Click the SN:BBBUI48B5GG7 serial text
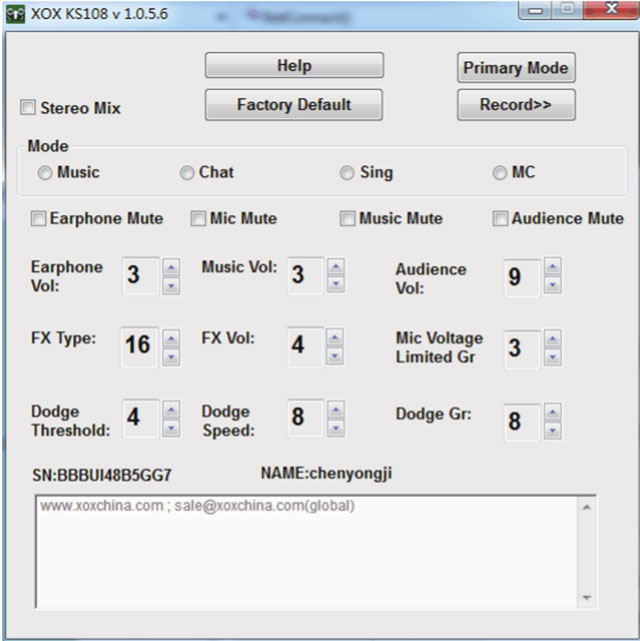 tap(102, 475)
